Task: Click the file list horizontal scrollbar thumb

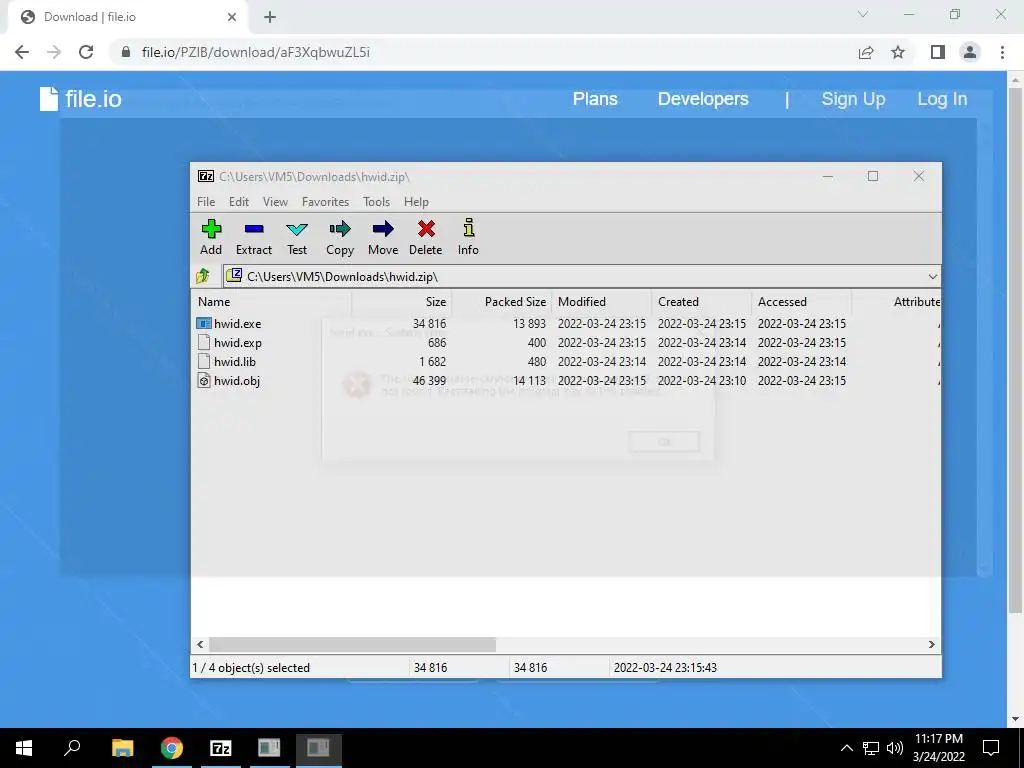Action: [353, 645]
